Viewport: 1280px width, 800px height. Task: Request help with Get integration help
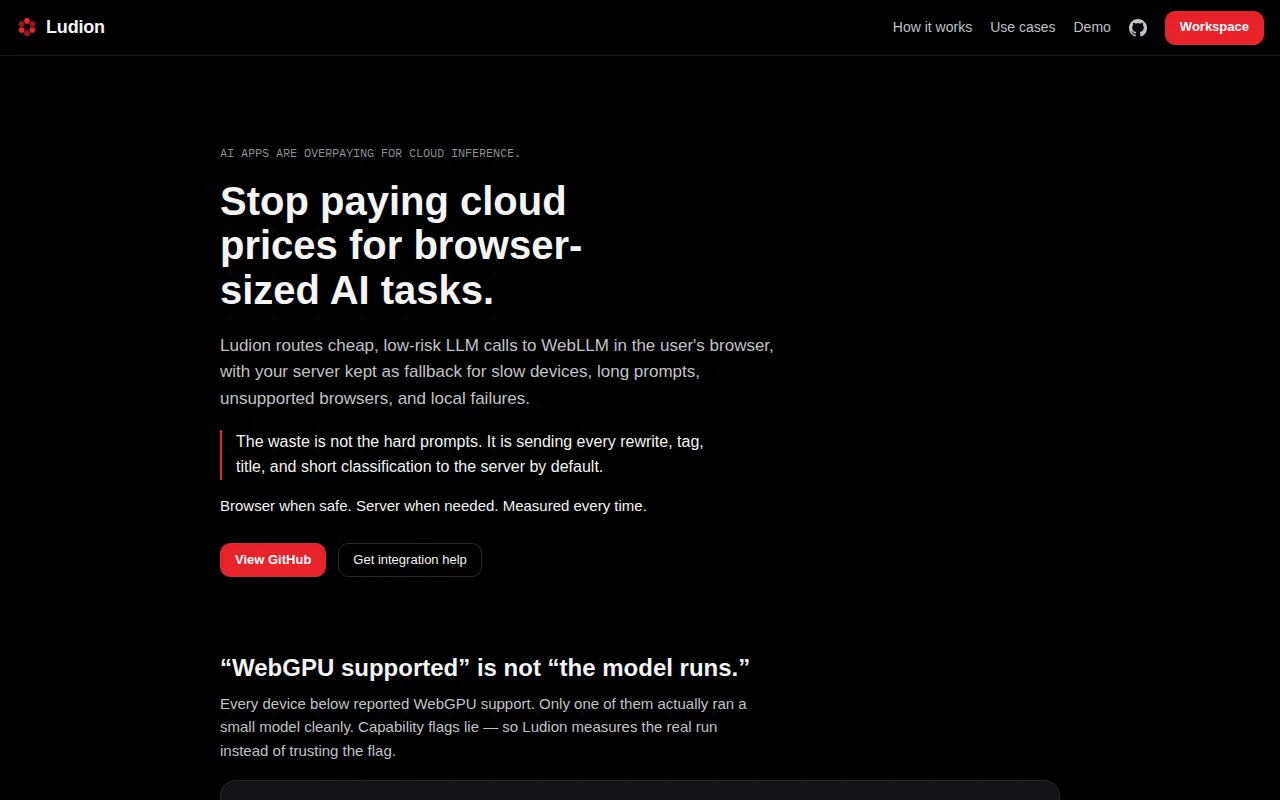coord(410,560)
